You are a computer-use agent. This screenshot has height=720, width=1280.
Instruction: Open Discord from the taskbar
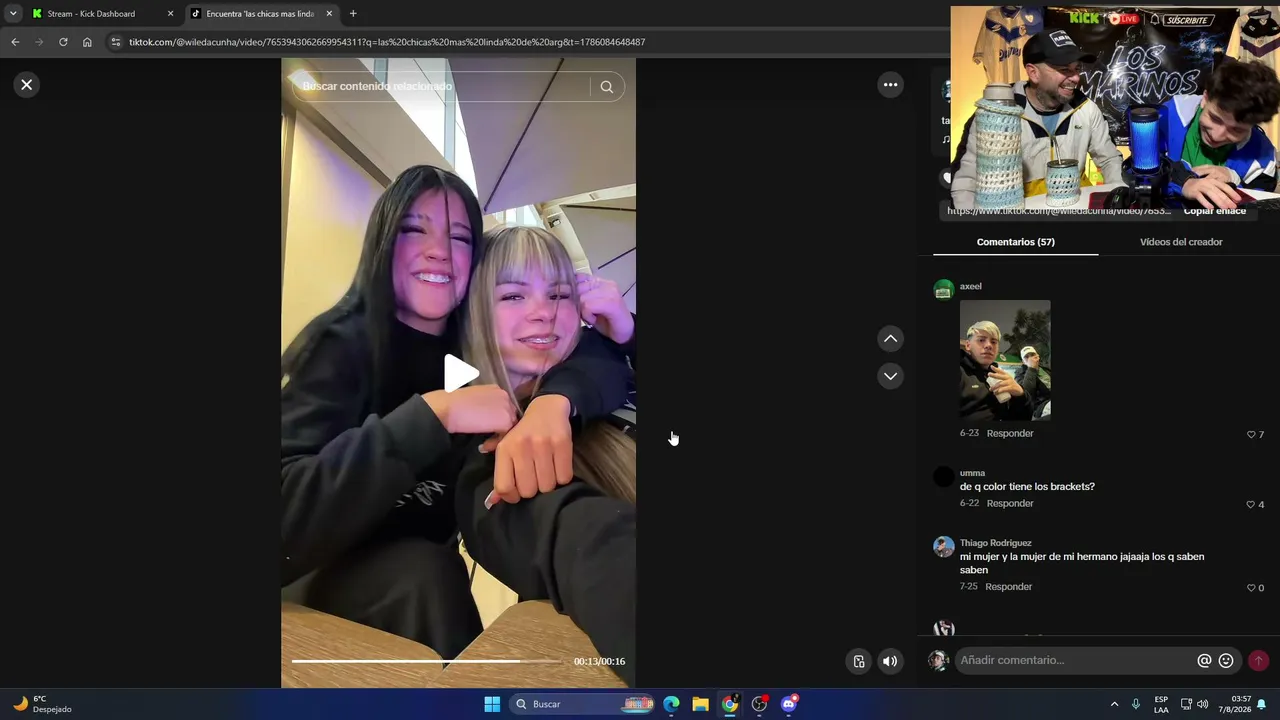pos(789,704)
